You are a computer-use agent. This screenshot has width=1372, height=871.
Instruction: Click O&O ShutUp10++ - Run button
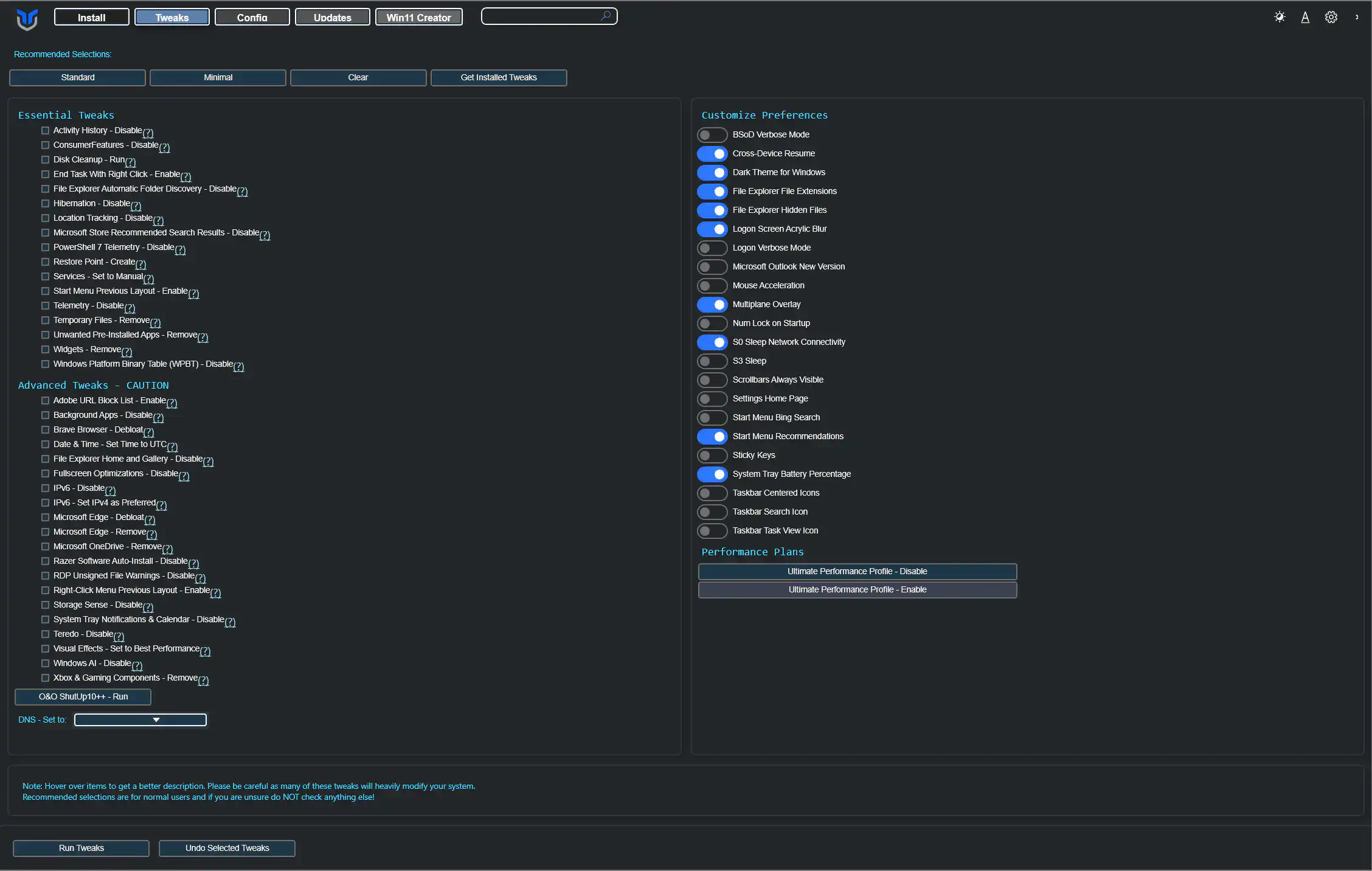pyautogui.click(x=83, y=696)
